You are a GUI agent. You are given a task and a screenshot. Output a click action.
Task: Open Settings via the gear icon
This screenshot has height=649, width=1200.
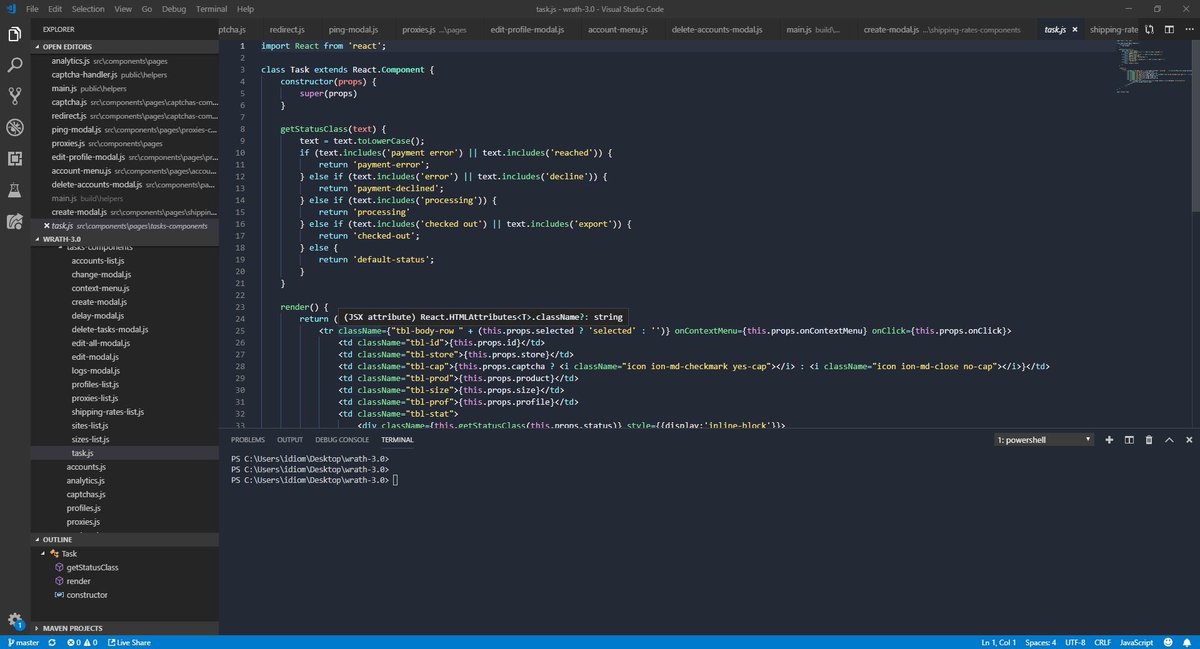coord(14,620)
